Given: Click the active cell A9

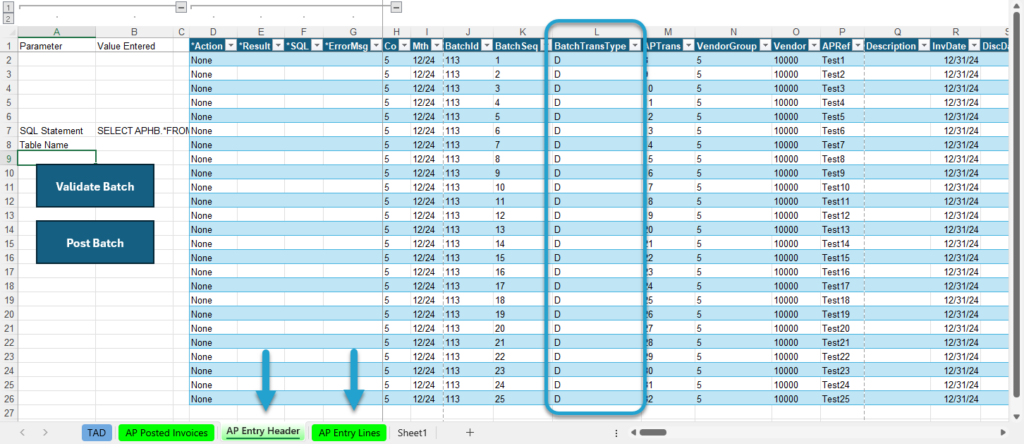Looking at the screenshot, I should [56, 158].
